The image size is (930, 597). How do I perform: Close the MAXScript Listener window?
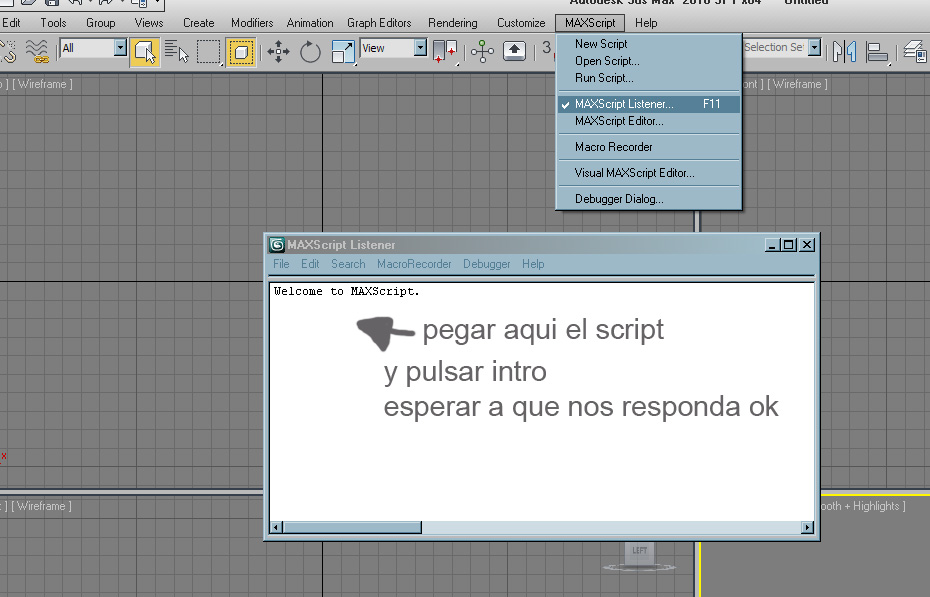pos(807,245)
